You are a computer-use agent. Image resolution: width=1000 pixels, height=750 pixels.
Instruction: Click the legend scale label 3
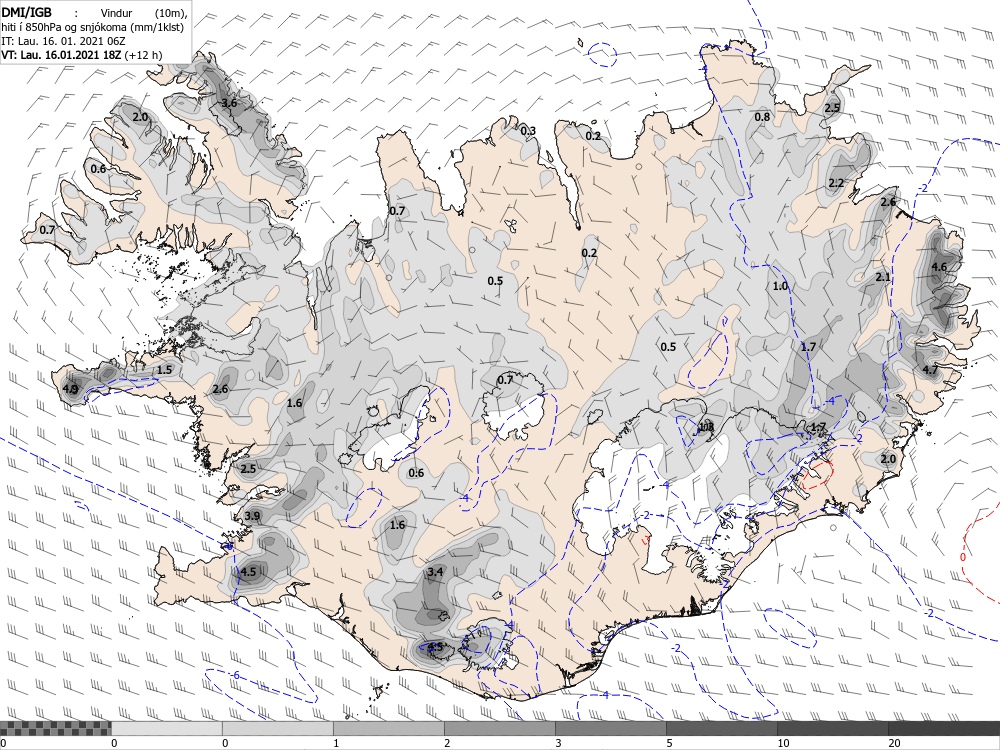click(x=558, y=743)
